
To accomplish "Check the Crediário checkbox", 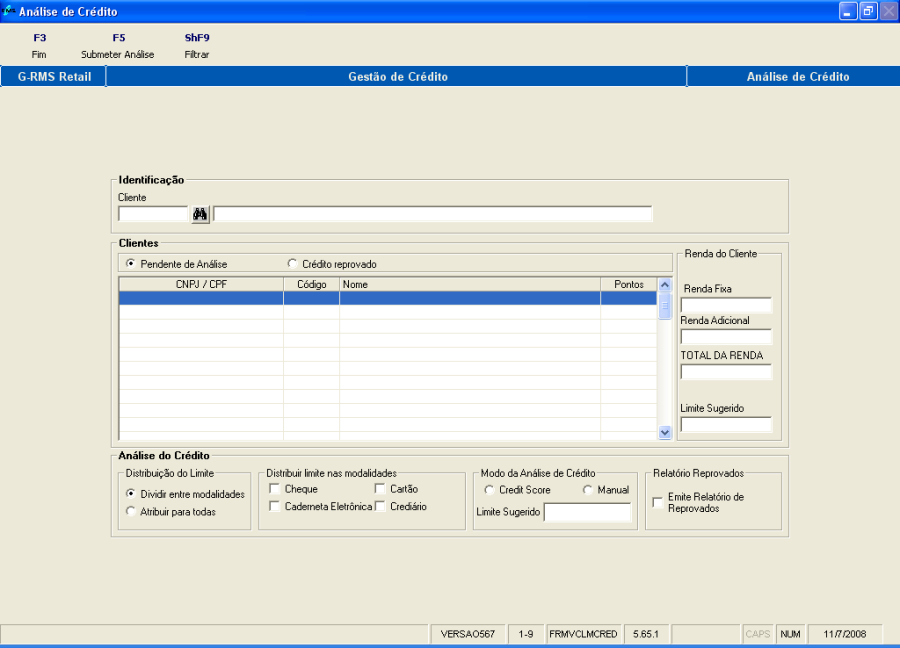I will click(379, 506).
